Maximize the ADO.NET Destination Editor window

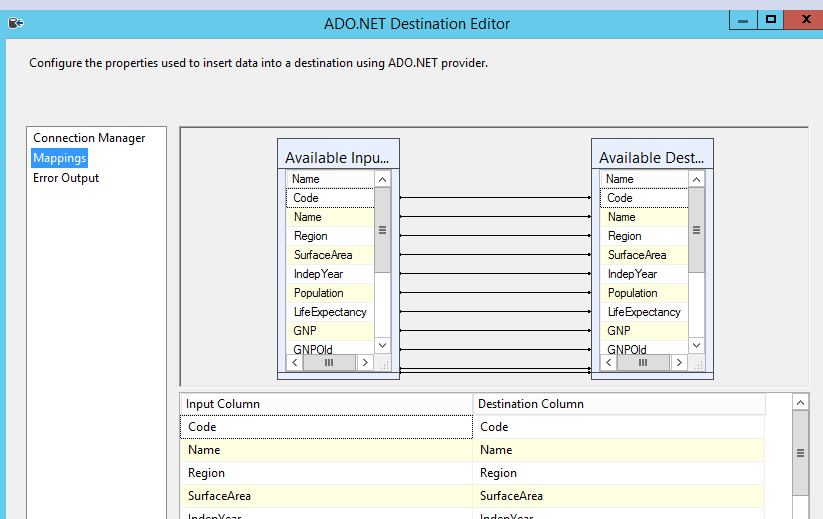[770, 19]
